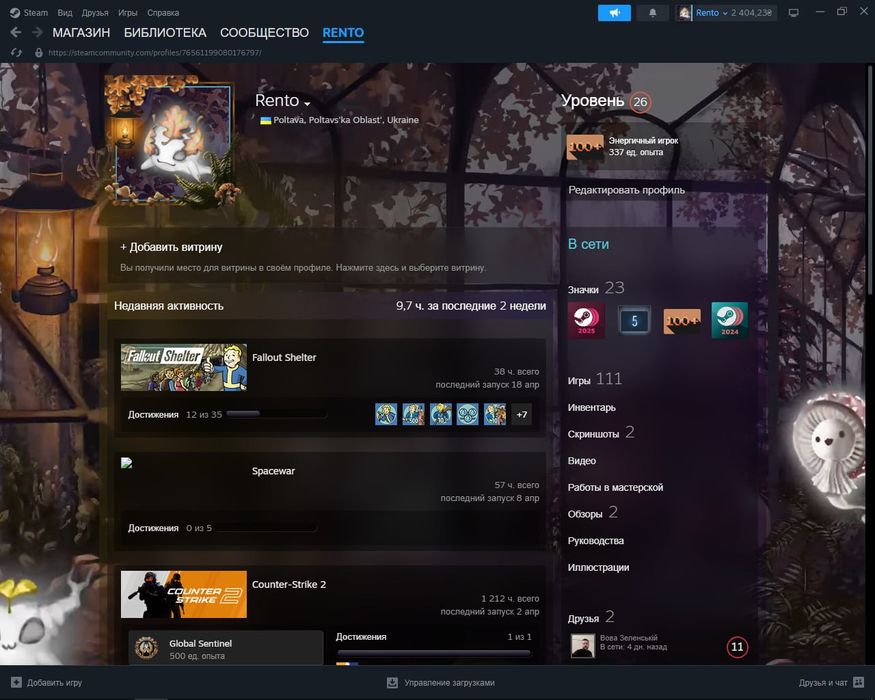Image resolution: width=875 pixels, height=700 pixels.
Task: Switch to the МАГАЗИН tab
Action: pos(81,33)
